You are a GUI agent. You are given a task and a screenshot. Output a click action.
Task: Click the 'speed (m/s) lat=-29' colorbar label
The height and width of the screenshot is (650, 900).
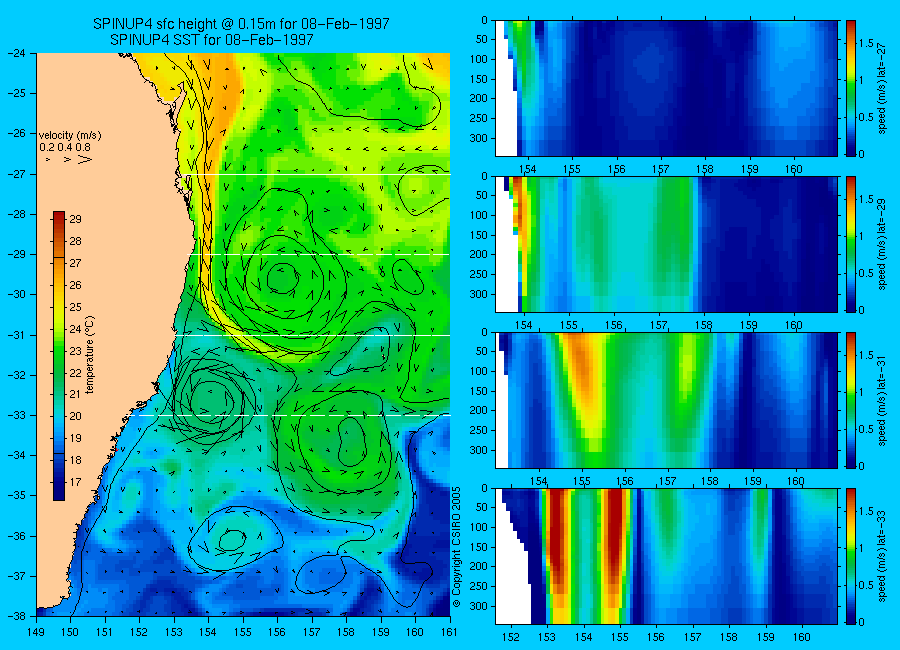882,244
